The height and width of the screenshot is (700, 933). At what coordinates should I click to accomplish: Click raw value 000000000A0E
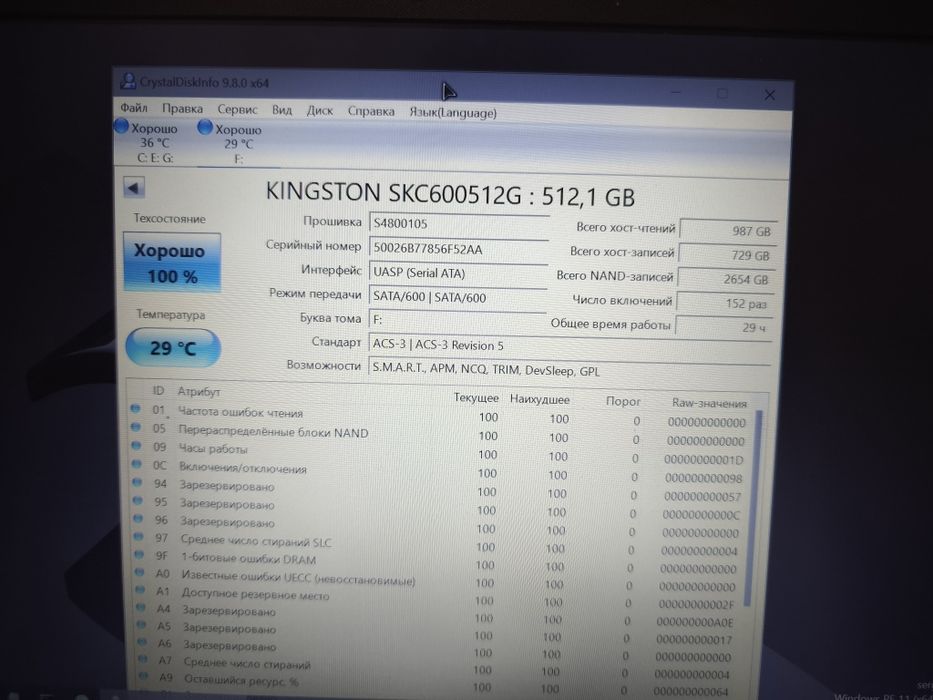[x=695, y=622]
